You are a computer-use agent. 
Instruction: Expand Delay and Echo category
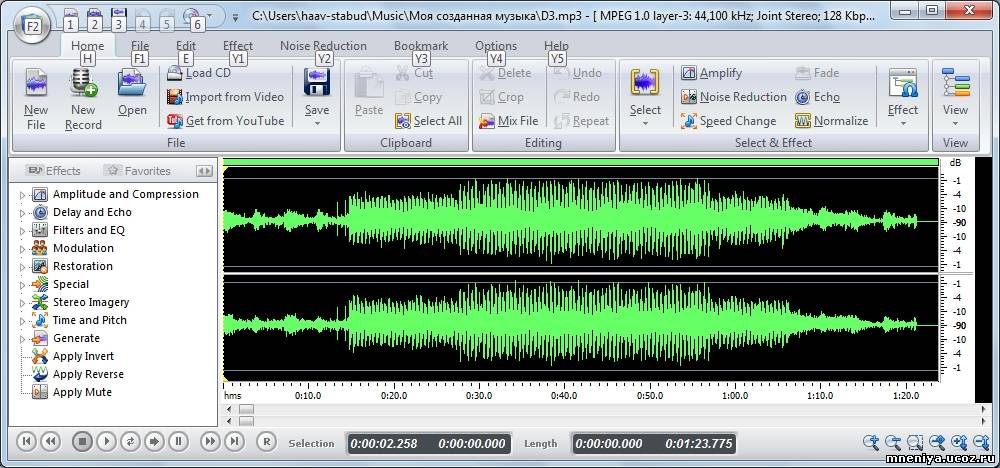pyautogui.click(x=22, y=212)
